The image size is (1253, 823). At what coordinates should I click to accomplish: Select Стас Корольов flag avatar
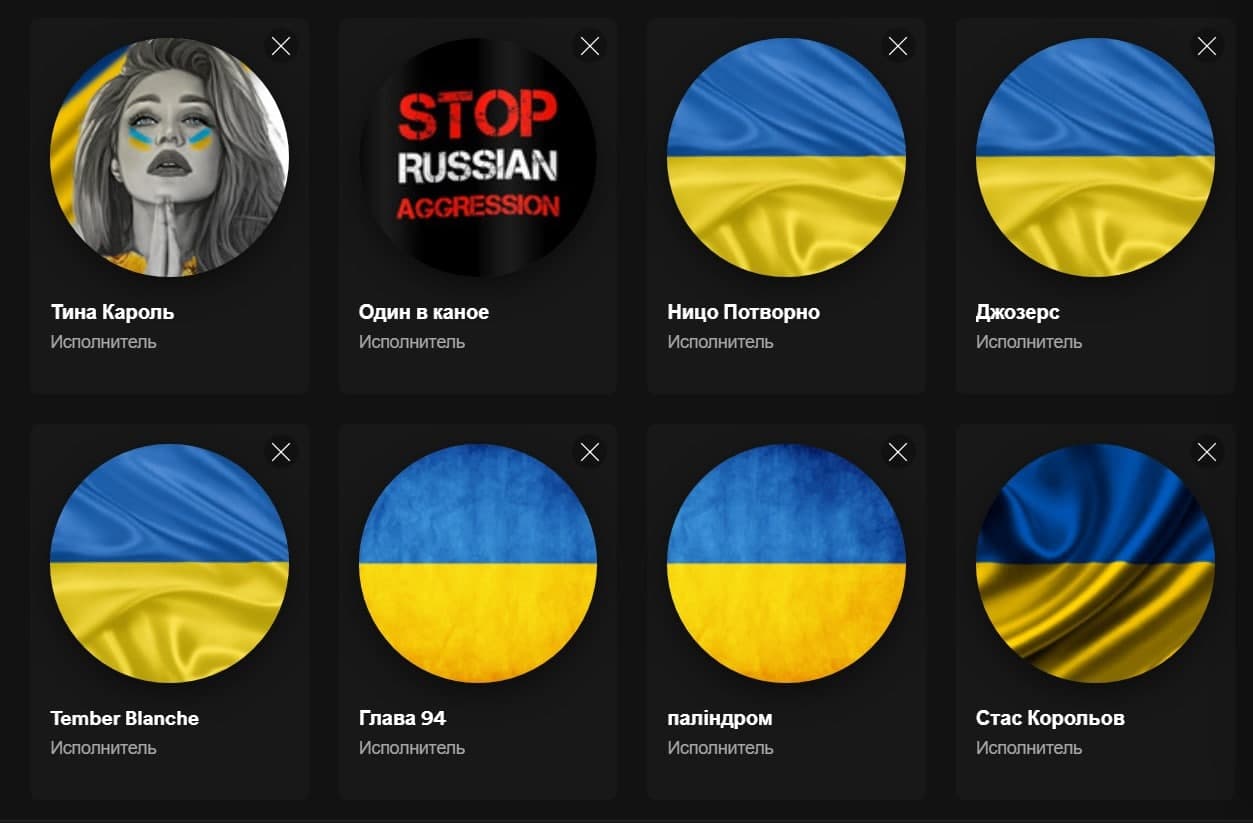pyautogui.click(x=1095, y=563)
